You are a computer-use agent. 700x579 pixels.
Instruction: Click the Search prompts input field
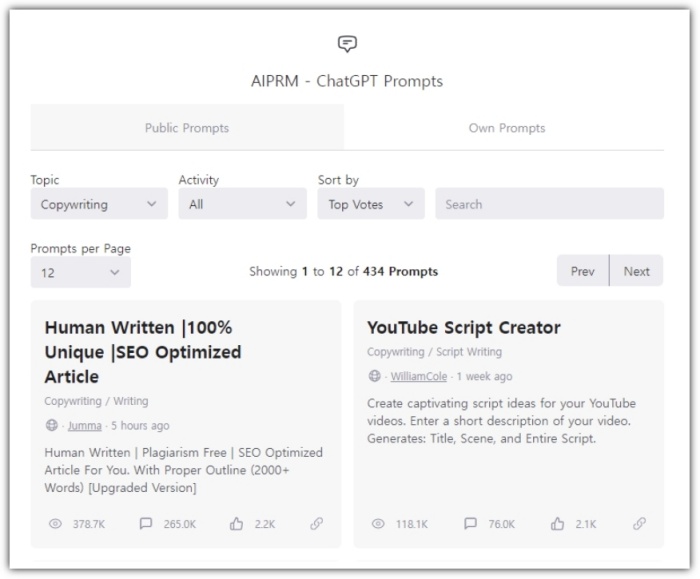(x=550, y=204)
